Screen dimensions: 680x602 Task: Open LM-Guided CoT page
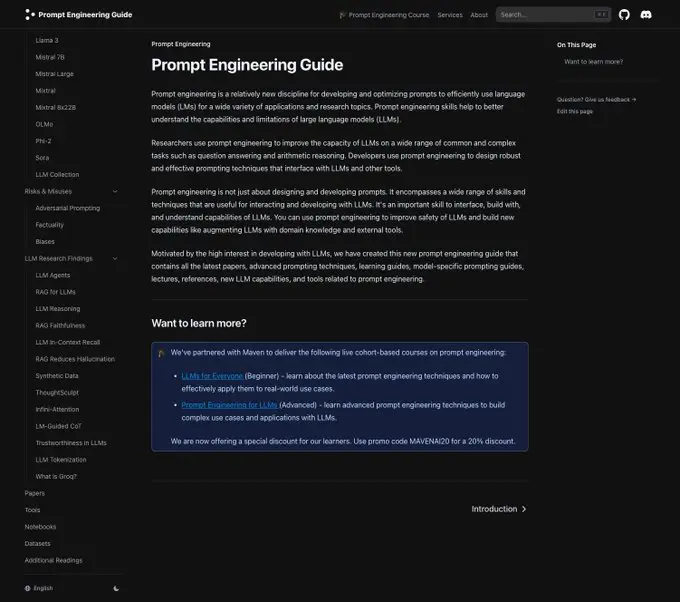point(59,426)
